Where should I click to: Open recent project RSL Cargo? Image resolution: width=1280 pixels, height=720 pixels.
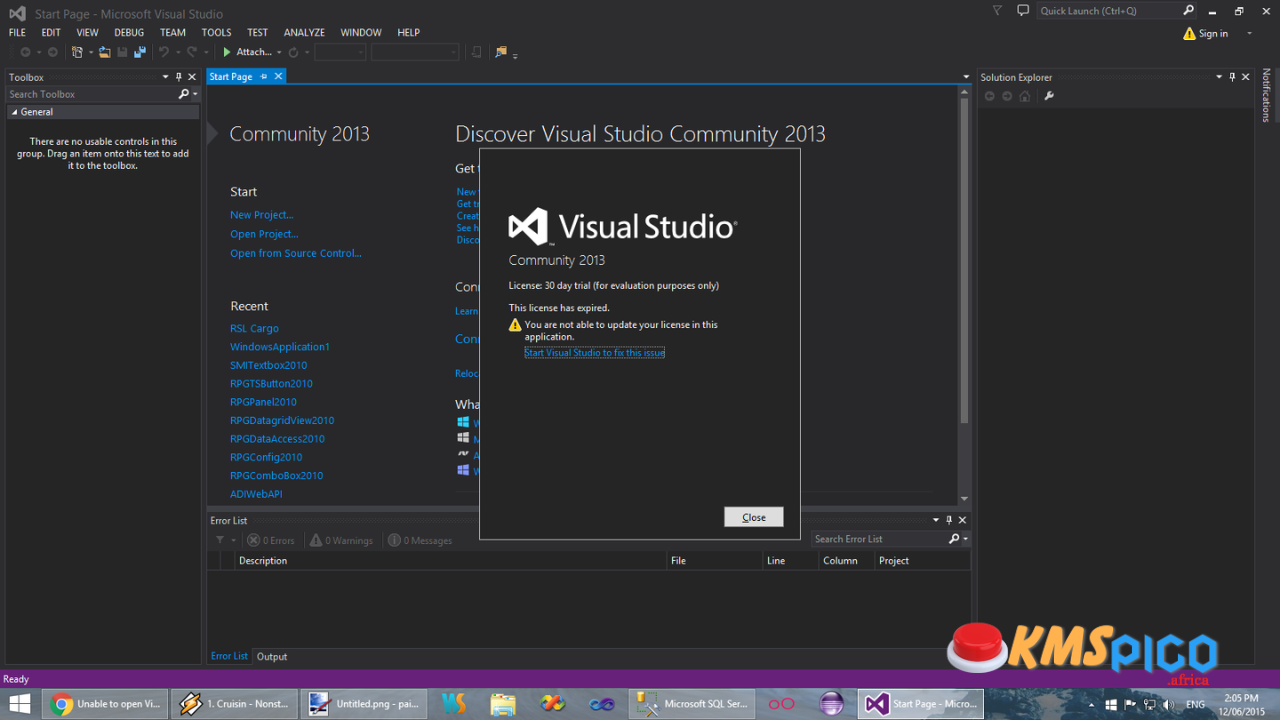coord(254,328)
